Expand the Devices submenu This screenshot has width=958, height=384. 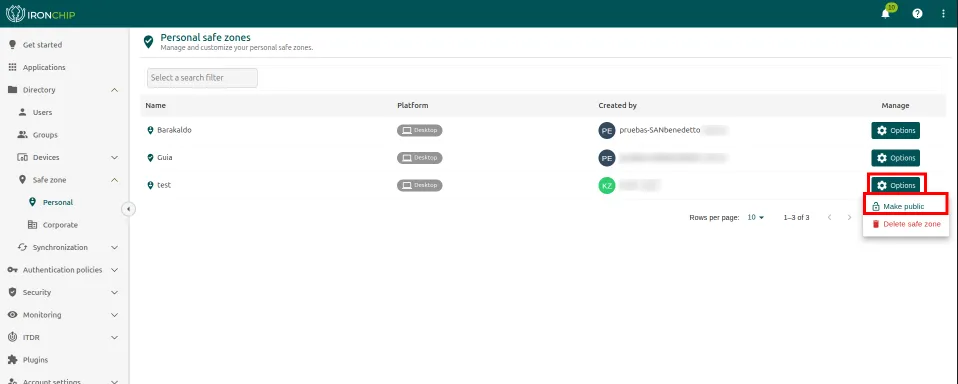(x=114, y=158)
